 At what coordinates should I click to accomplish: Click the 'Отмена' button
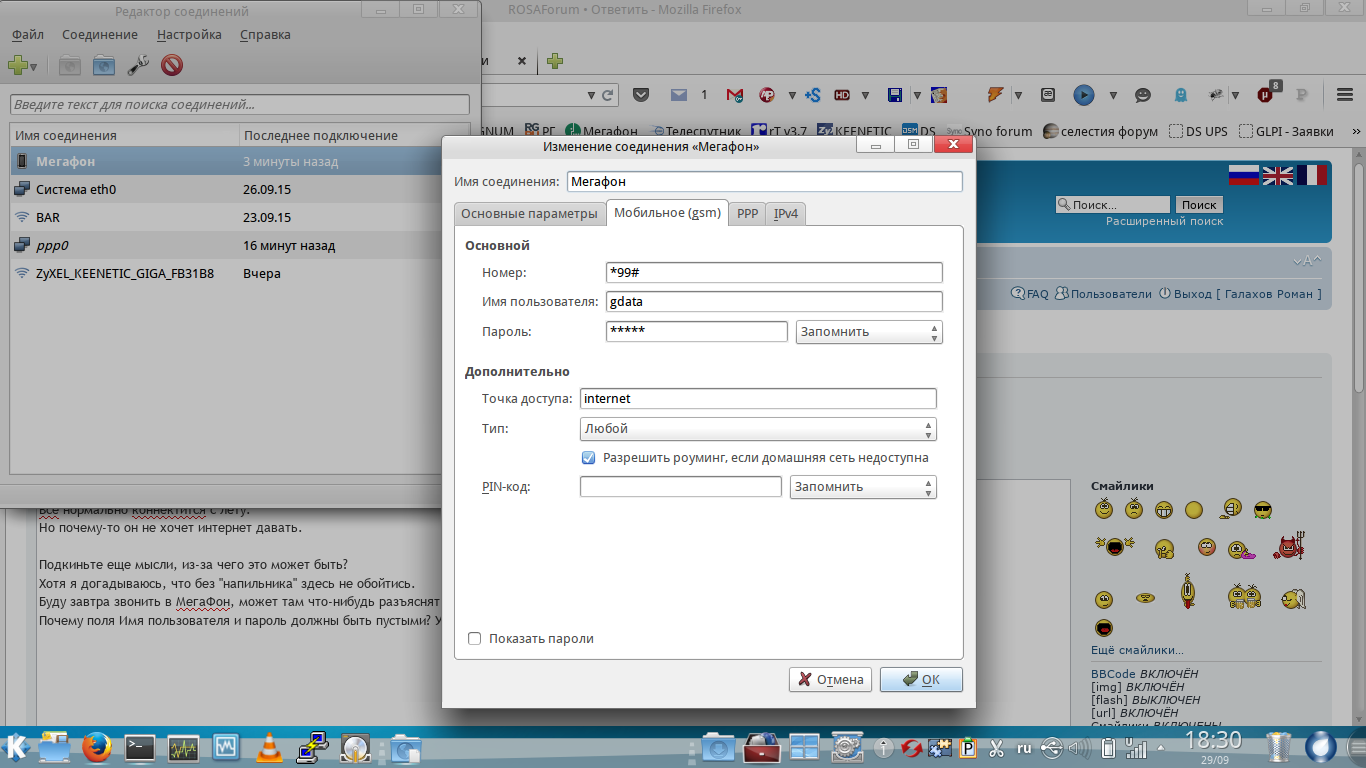830,680
